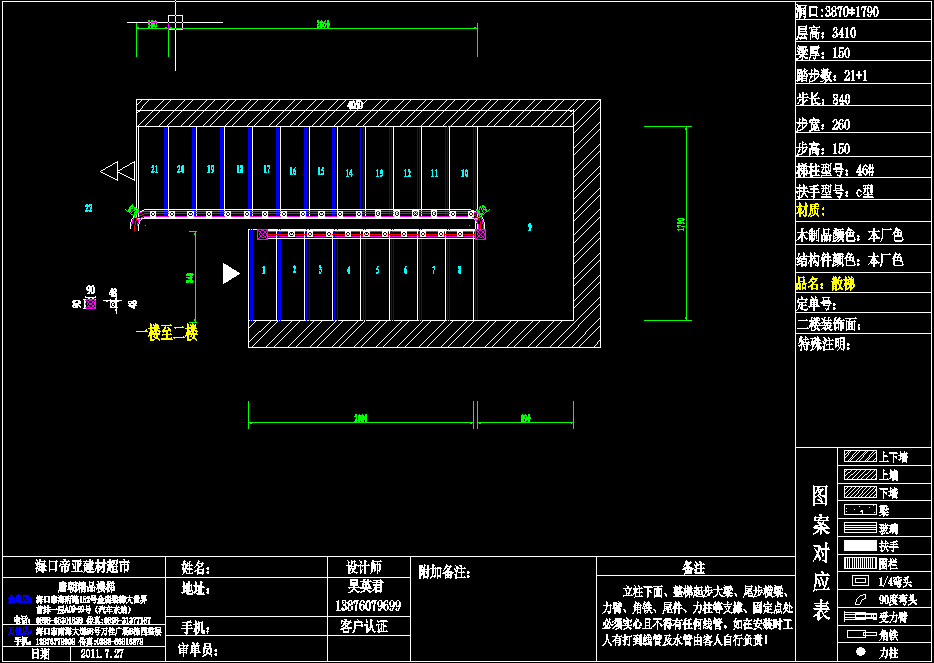Pick the crosshair cursor box at top

coord(175,20)
